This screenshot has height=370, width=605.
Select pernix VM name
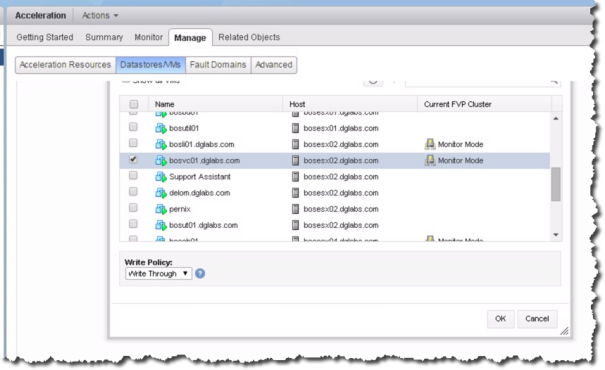coord(180,209)
